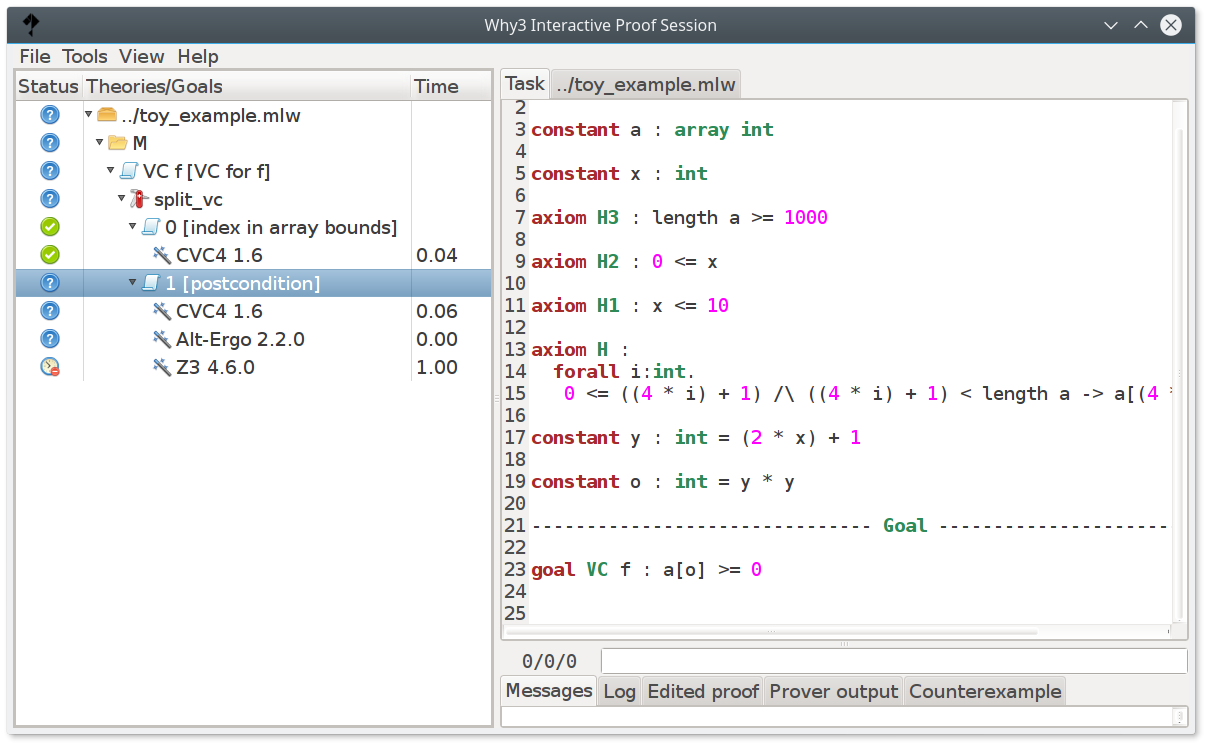Viewport: 1208px width, 747px height.
Task: Collapse goal 1 postcondition
Action: tap(133, 283)
